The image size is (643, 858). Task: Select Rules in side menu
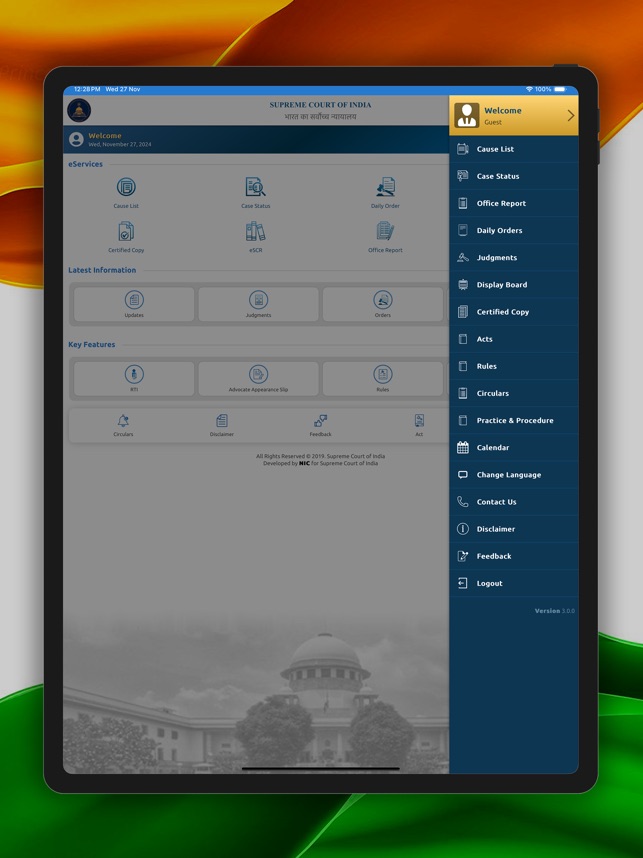(513, 366)
